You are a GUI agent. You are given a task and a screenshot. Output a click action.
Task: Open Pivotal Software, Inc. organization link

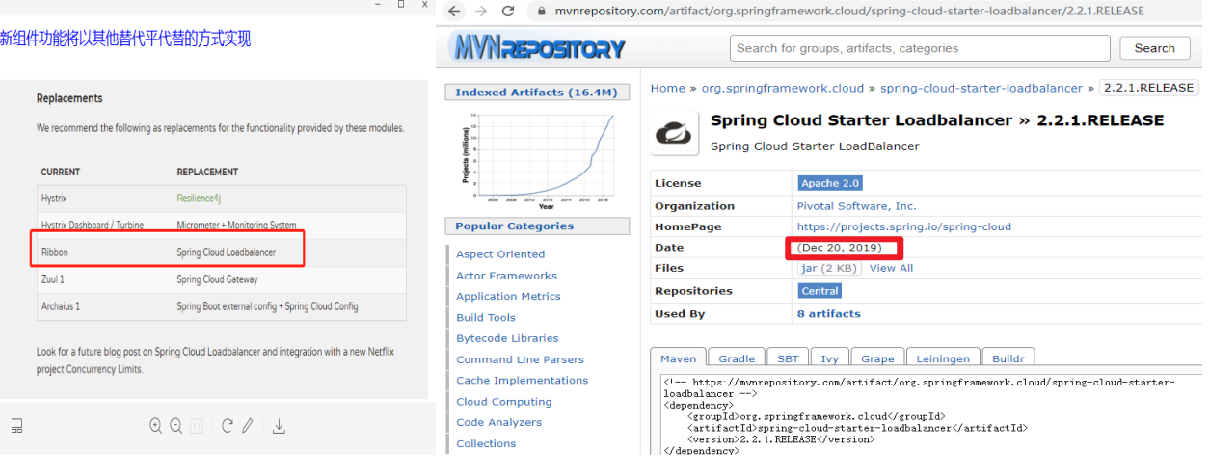click(856, 206)
